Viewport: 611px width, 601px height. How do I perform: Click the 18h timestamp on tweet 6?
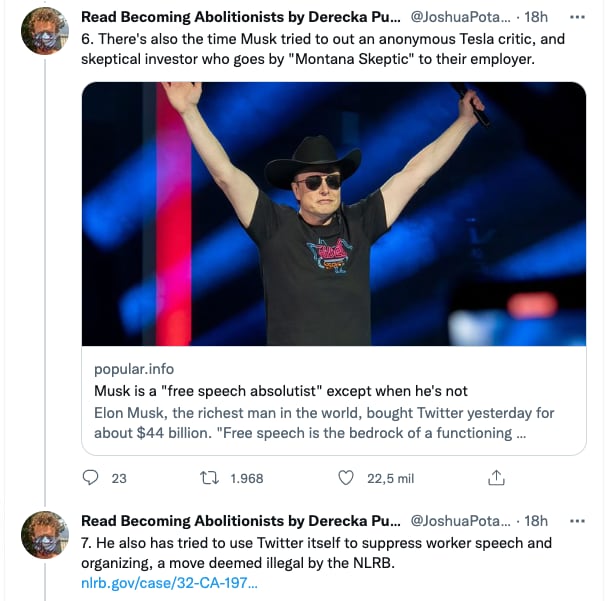[536, 18]
